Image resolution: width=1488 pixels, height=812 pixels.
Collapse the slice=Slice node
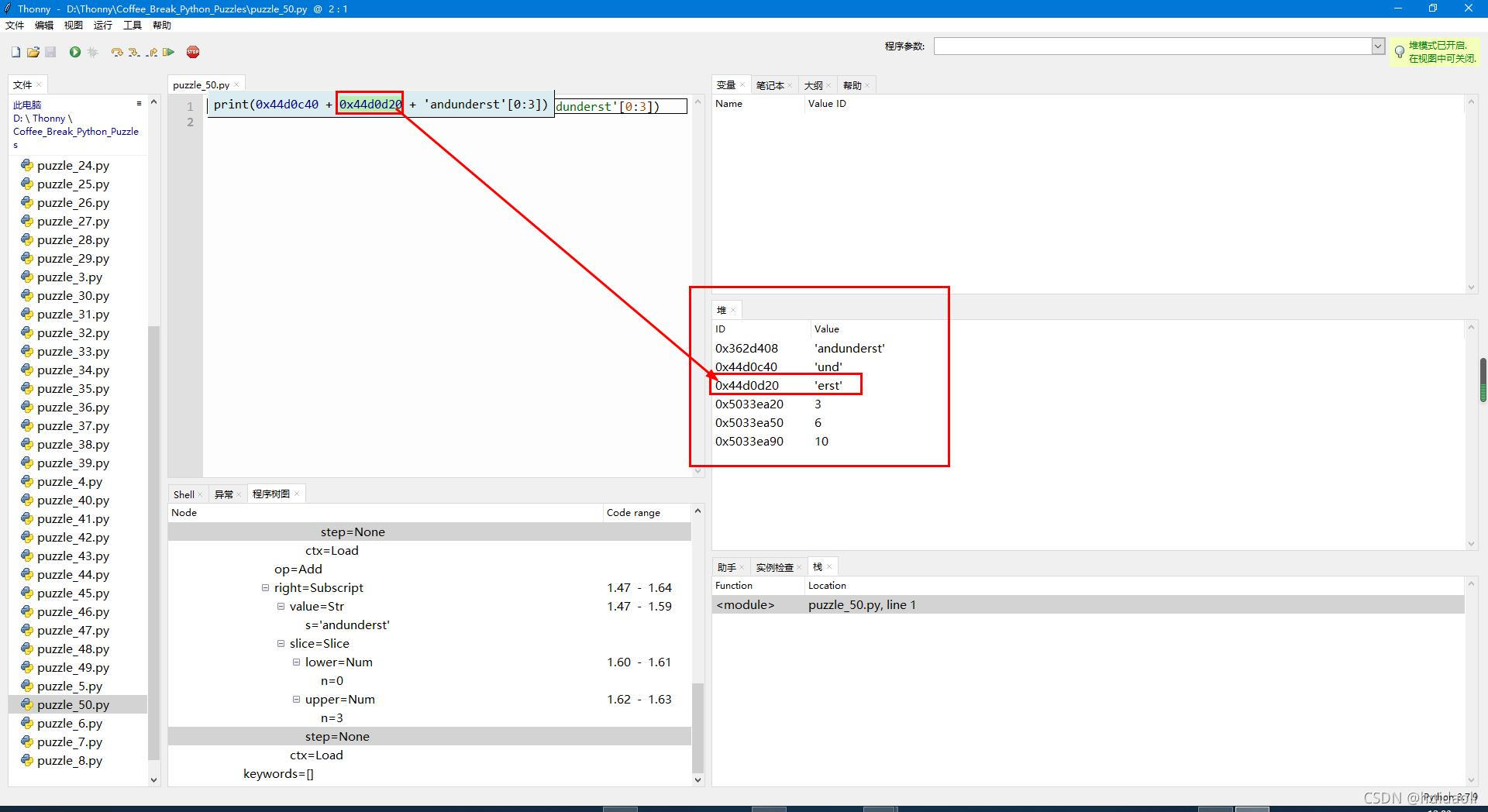(281, 643)
